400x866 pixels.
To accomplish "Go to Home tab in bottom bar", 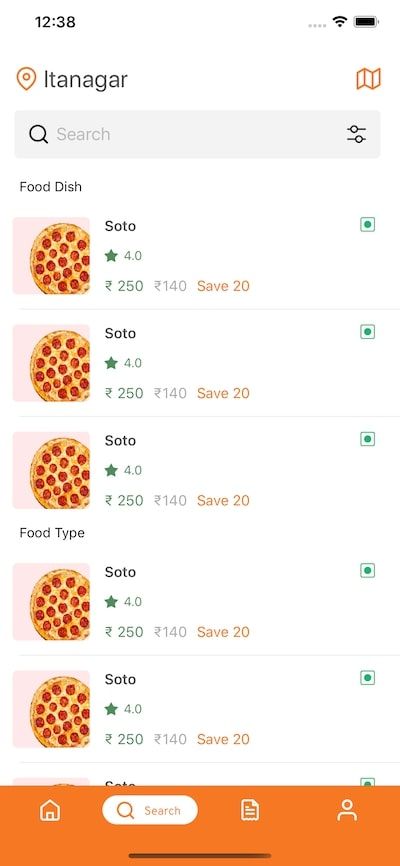I will click(50, 810).
